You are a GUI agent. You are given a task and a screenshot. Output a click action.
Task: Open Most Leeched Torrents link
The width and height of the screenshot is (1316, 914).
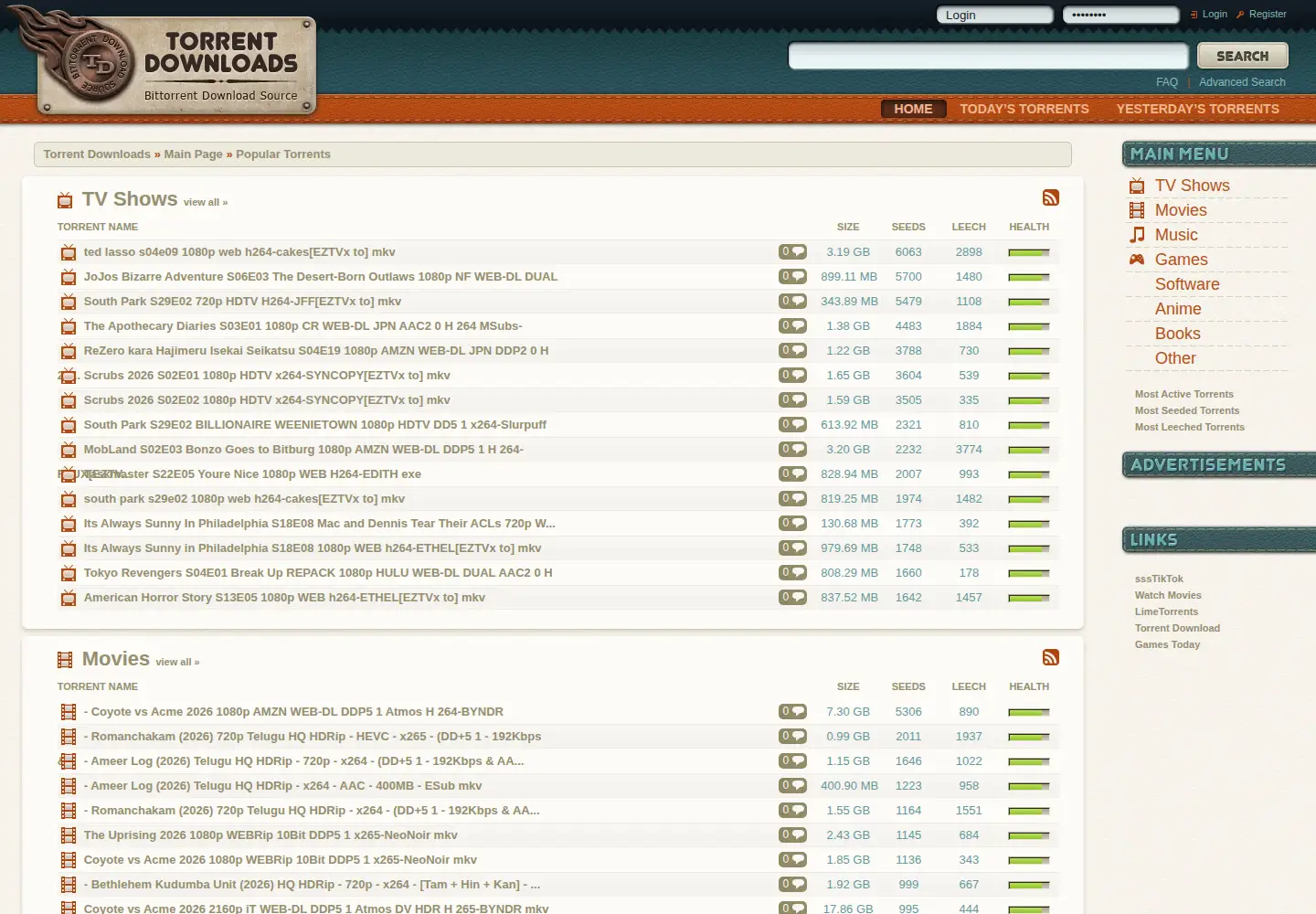(1190, 427)
